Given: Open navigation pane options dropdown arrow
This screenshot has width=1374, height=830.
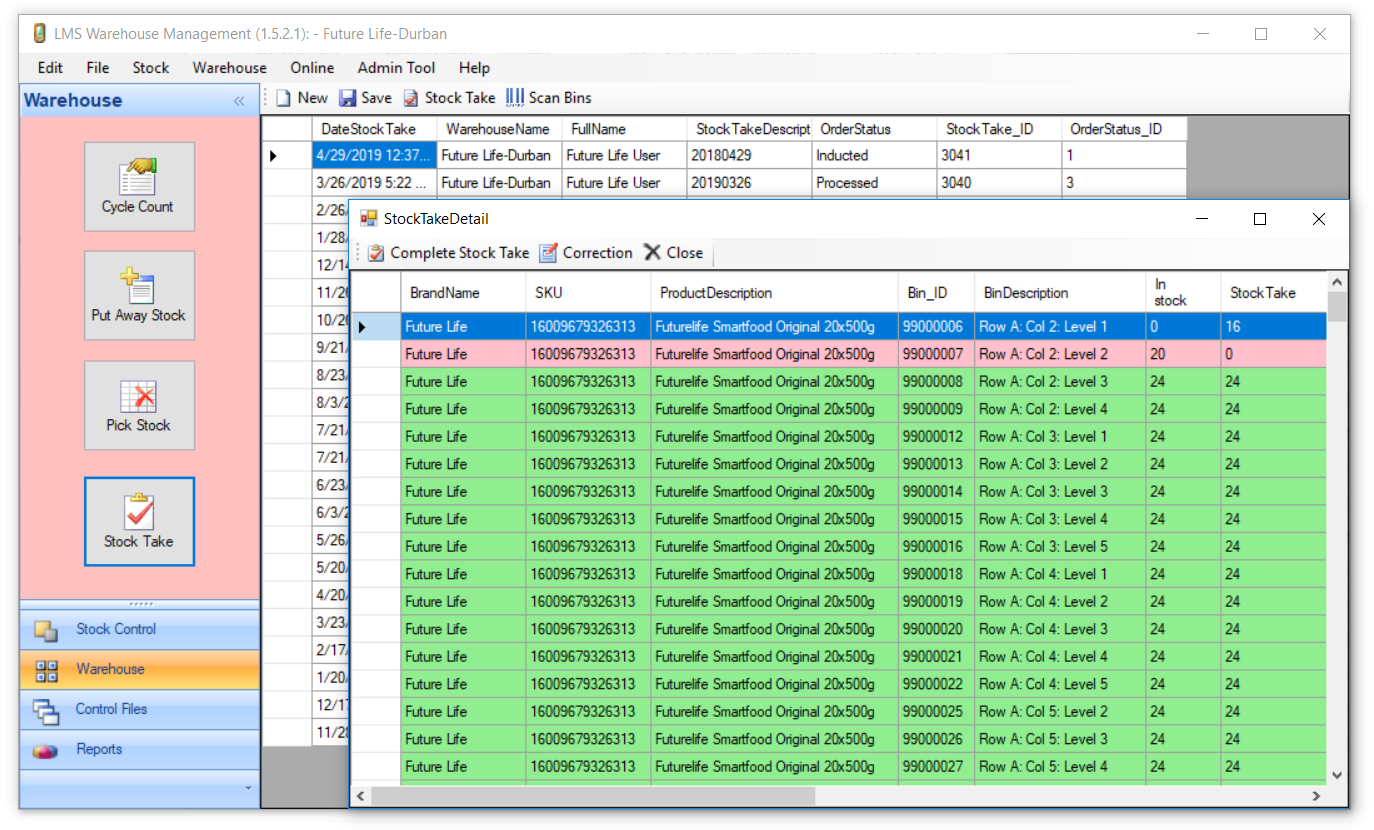Looking at the screenshot, I should click(x=248, y=788).
